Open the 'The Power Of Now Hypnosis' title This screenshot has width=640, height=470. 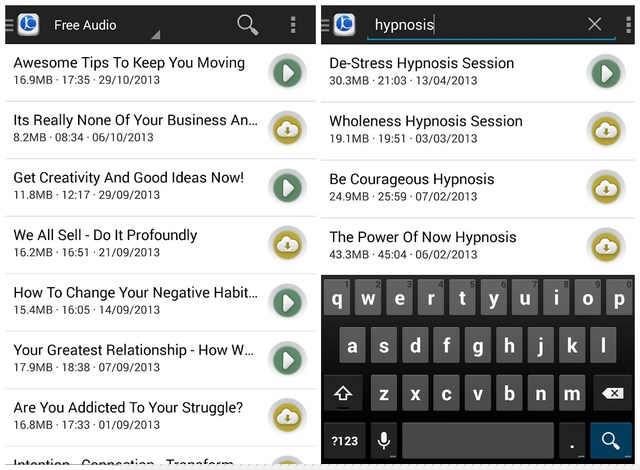click(423, 237)
